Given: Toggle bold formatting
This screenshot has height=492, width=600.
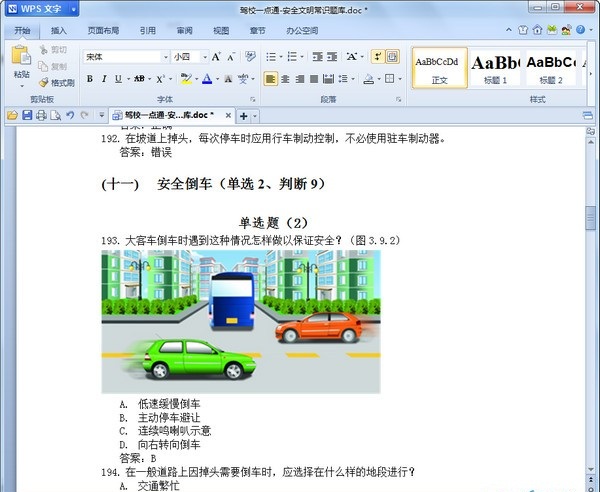Looking at the screenshot, I should (x=90, y=79).
